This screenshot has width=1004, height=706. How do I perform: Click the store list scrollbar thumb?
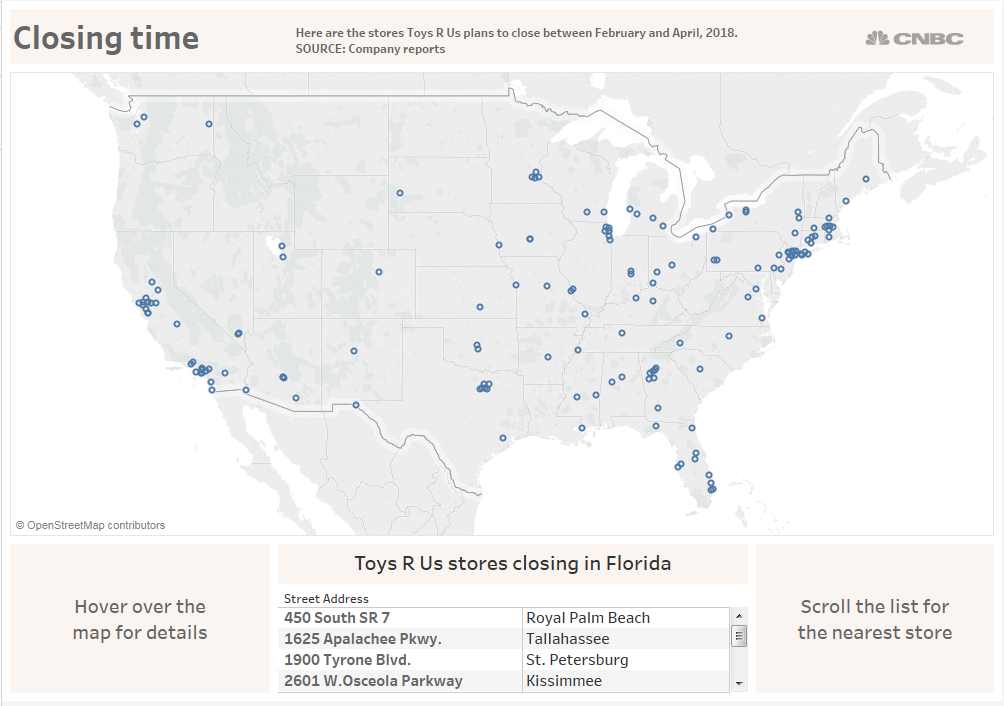[739, 636]
